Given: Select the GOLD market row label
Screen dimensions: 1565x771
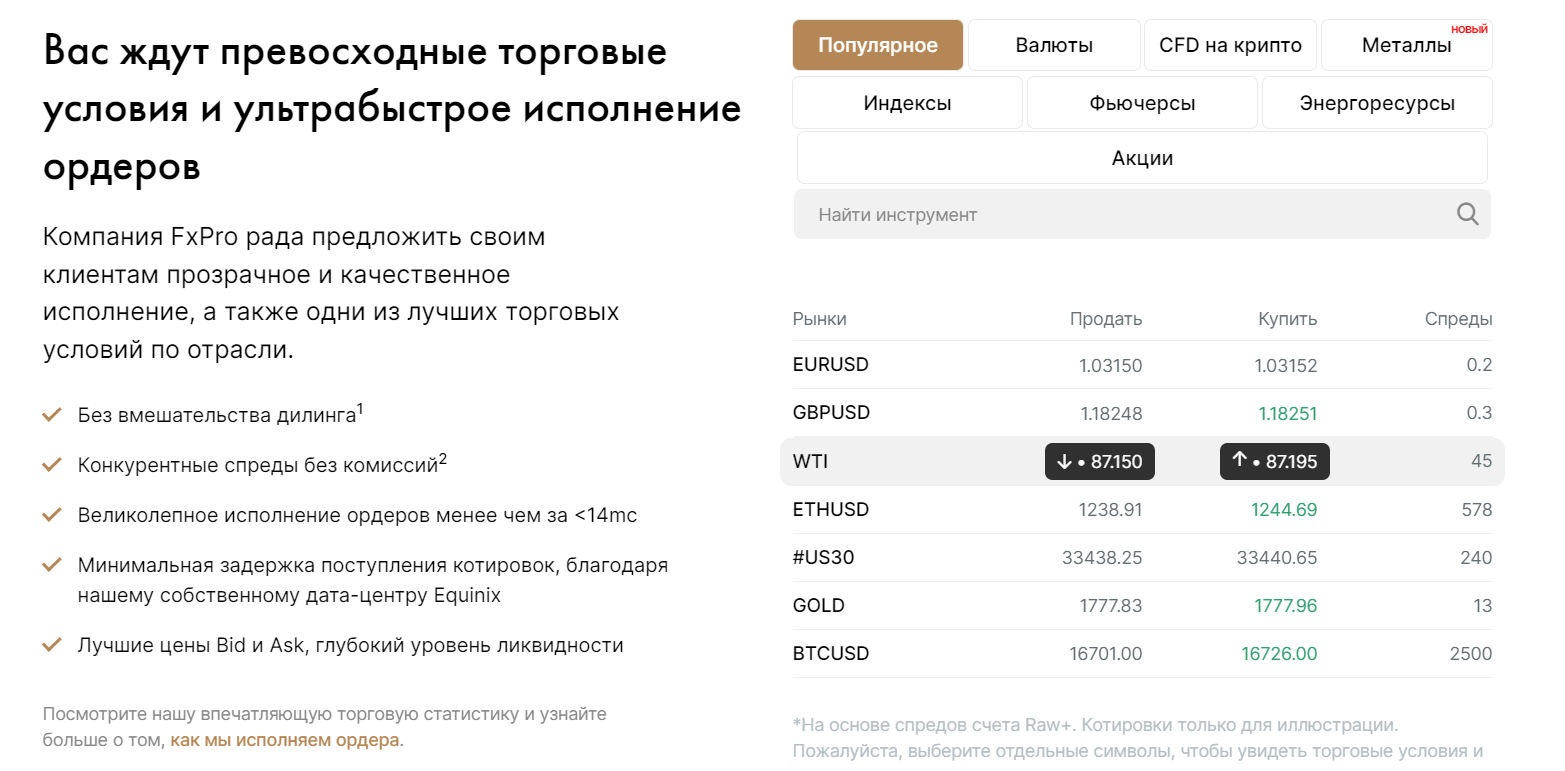Looking at the screenshot, I should click(x=819, y=606).
